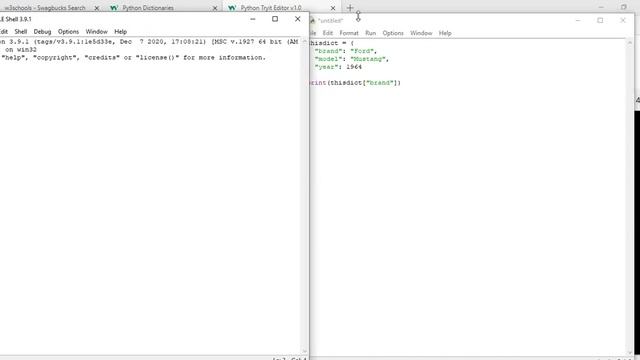Open Options menu in IDLE Shell window
Screen dimensions: 640x360
(68, 31)
